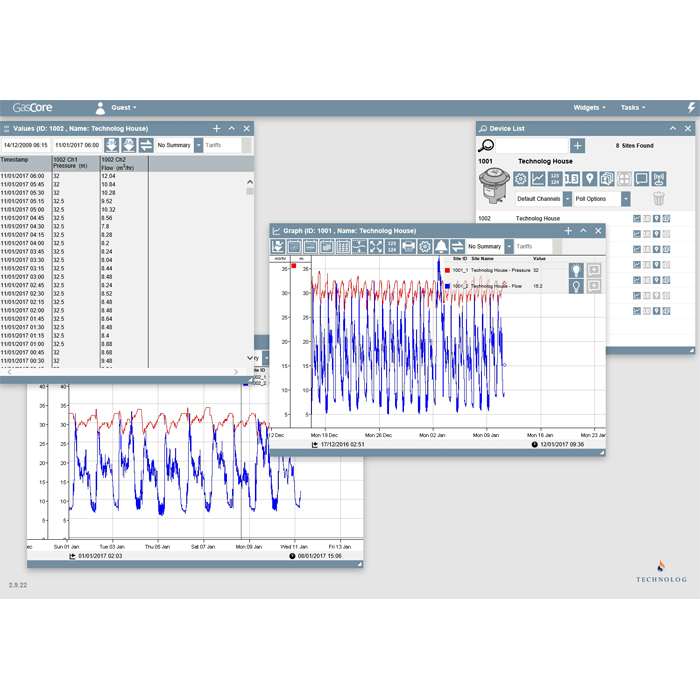Image resolution: width=700 pixels, height=700 pixels.
Task: Open device 1001 settings gear icon
Action: point(520,179)
